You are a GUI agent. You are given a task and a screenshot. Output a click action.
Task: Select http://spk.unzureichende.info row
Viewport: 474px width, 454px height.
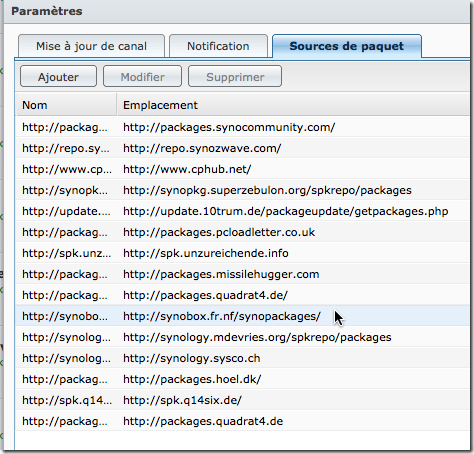pos(242,253)
